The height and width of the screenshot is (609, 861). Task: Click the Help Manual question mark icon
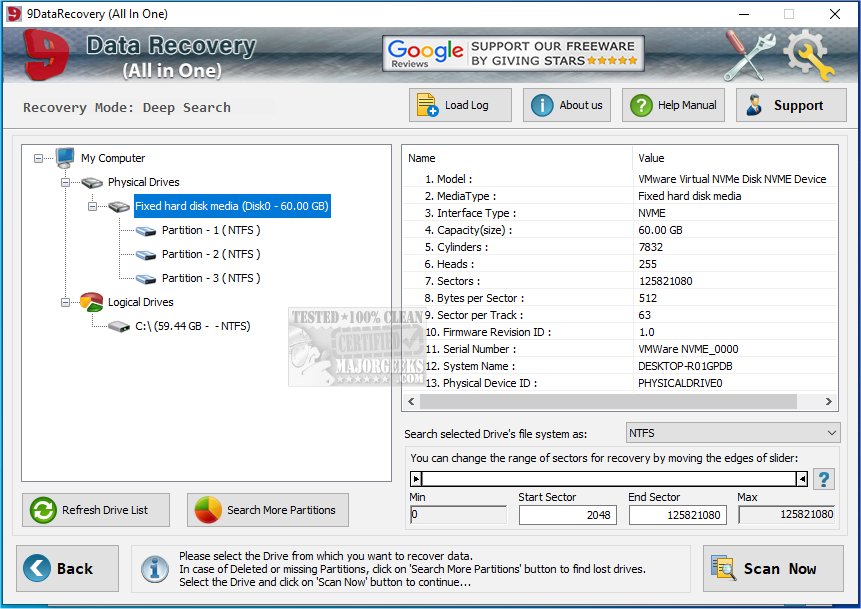[641, 105]
